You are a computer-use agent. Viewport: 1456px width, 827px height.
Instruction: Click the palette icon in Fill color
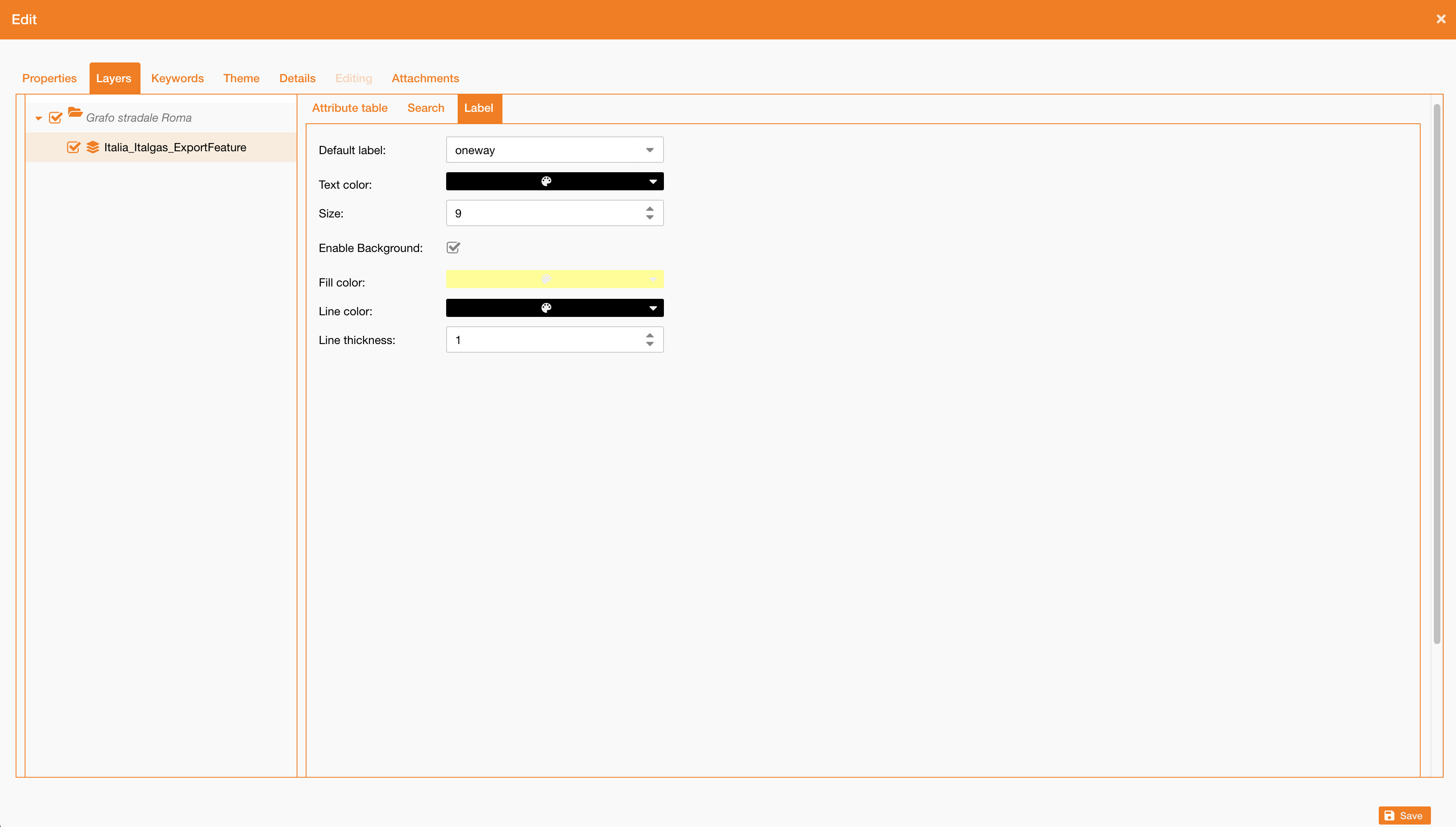point(546,279)
